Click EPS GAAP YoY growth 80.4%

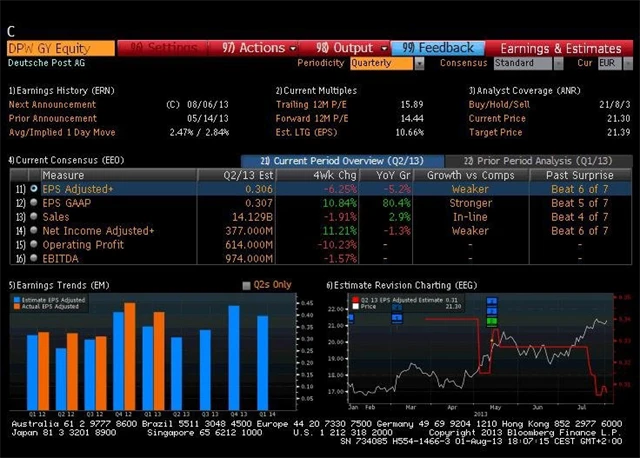(397, 203)
